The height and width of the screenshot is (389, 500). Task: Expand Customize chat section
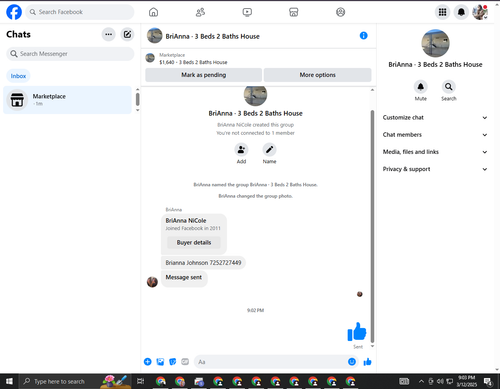click(435, 117)
